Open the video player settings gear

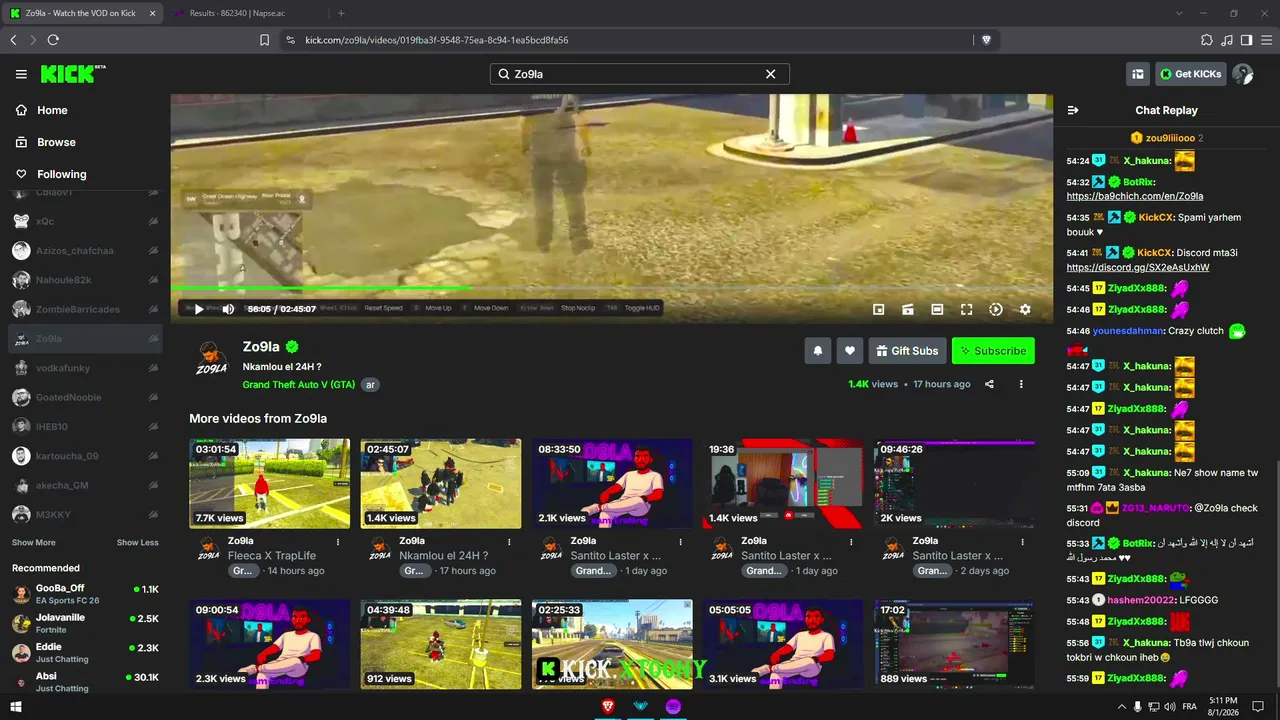coord(1025,310)
